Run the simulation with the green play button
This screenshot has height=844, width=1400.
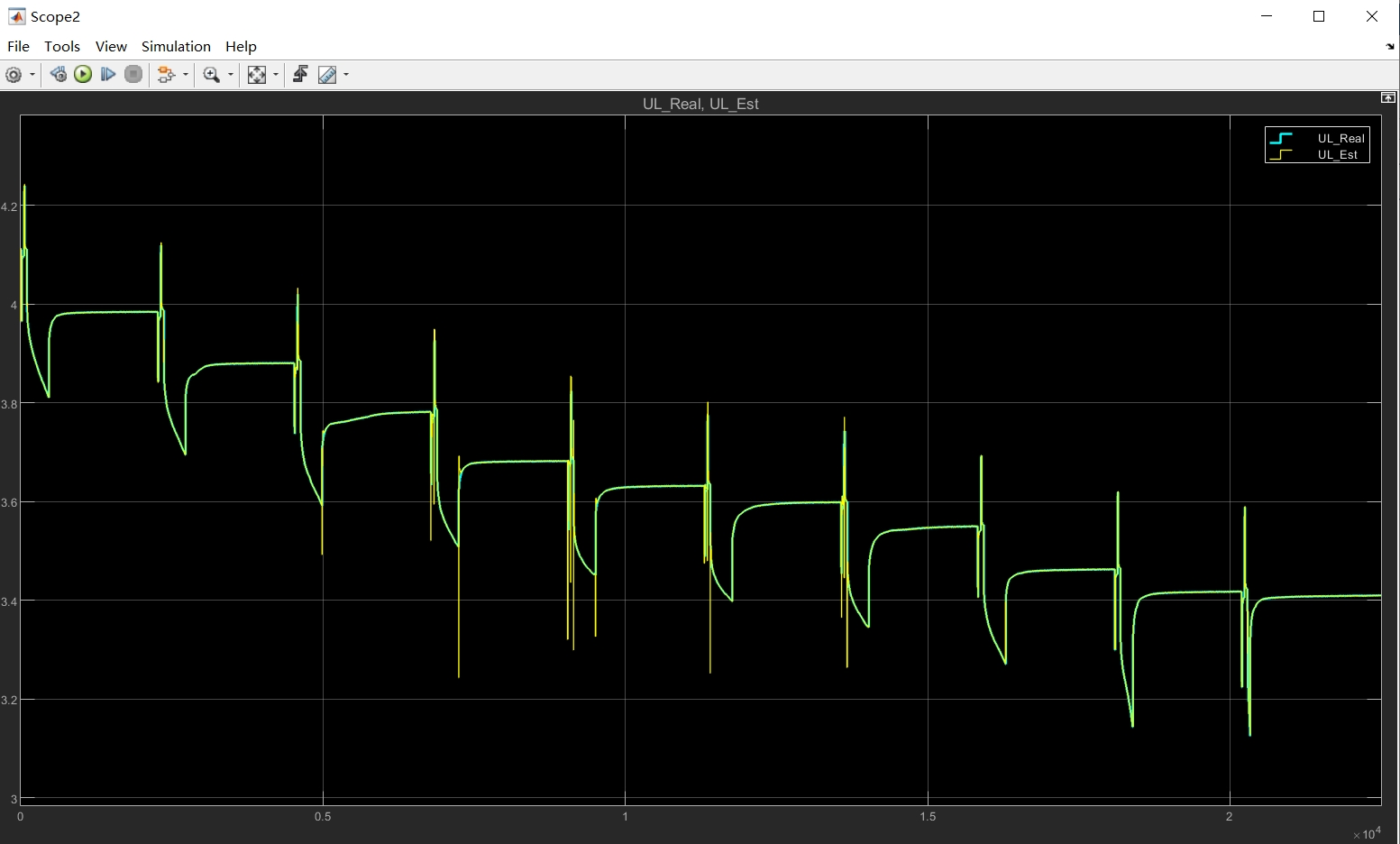(x=83, y=75)
